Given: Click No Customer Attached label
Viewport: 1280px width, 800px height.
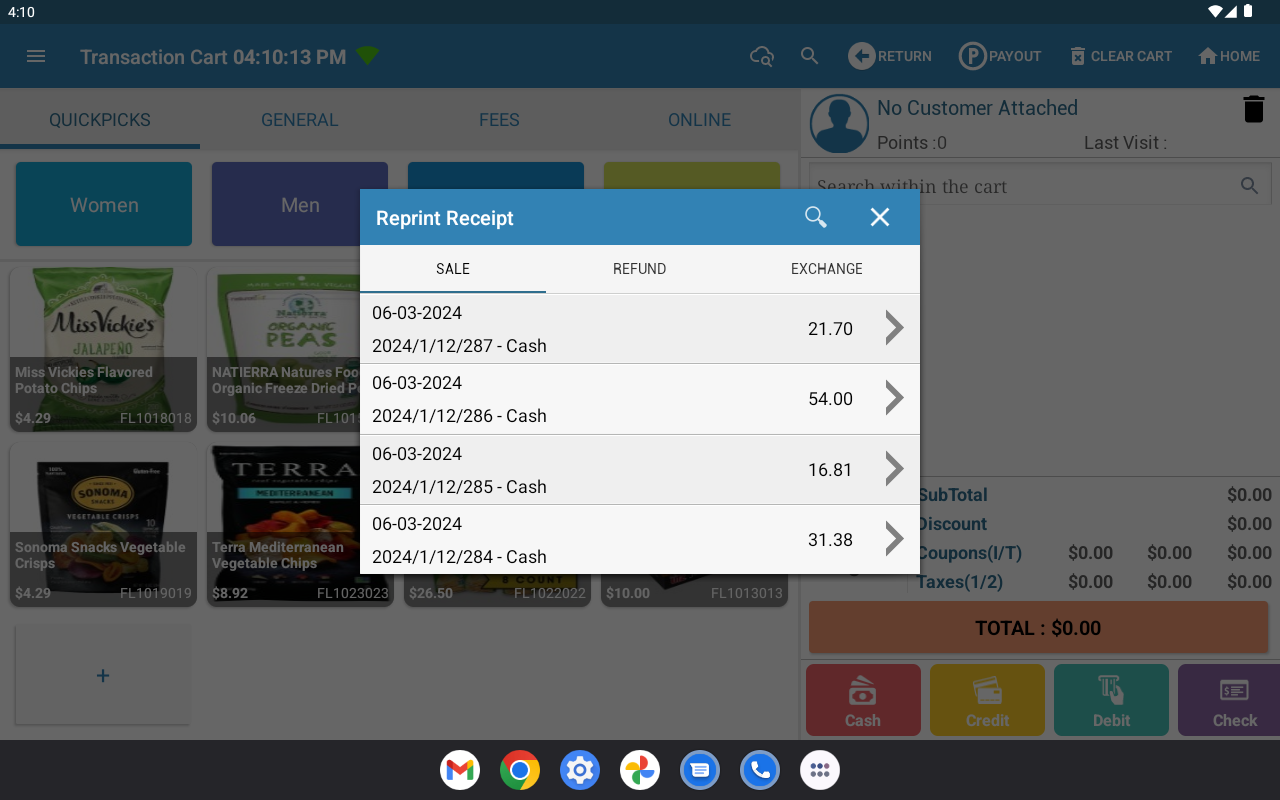Looking at the screenshot, I should (x=977, y=108).
